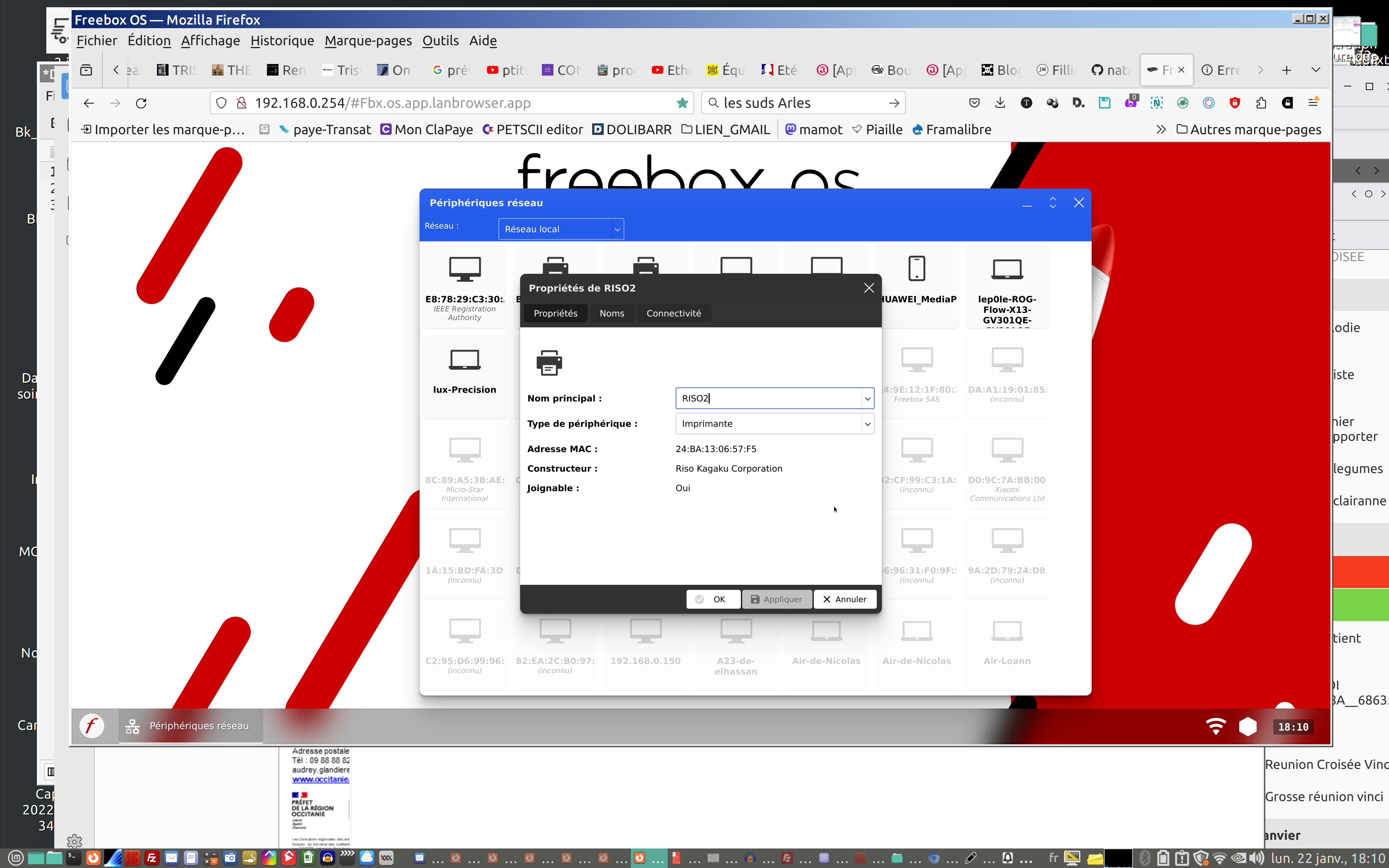The width and height of the screenshot is (1389, 868).
Task: Select the lux-Precision laptop device
Action: [x=464, y=361]
